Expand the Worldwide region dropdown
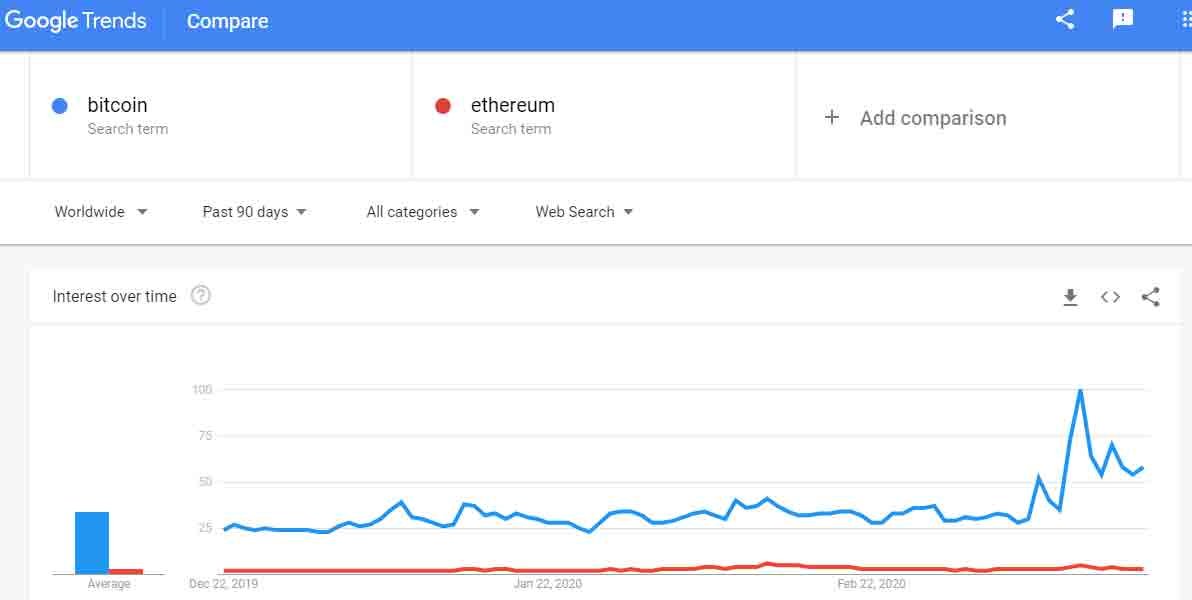This screenshot has width=1192, height=600. (x=101, y=212)
